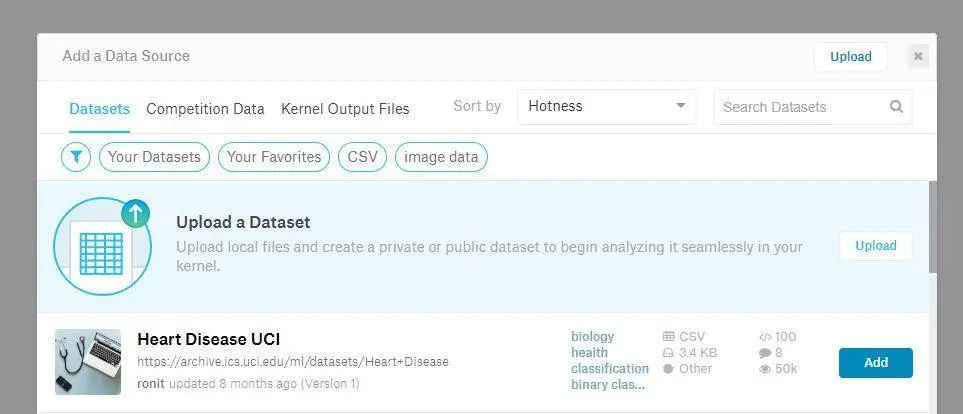Click the filter funnel icon
Image resolution: width=963 pixels, height=414 pixels.
76,157
